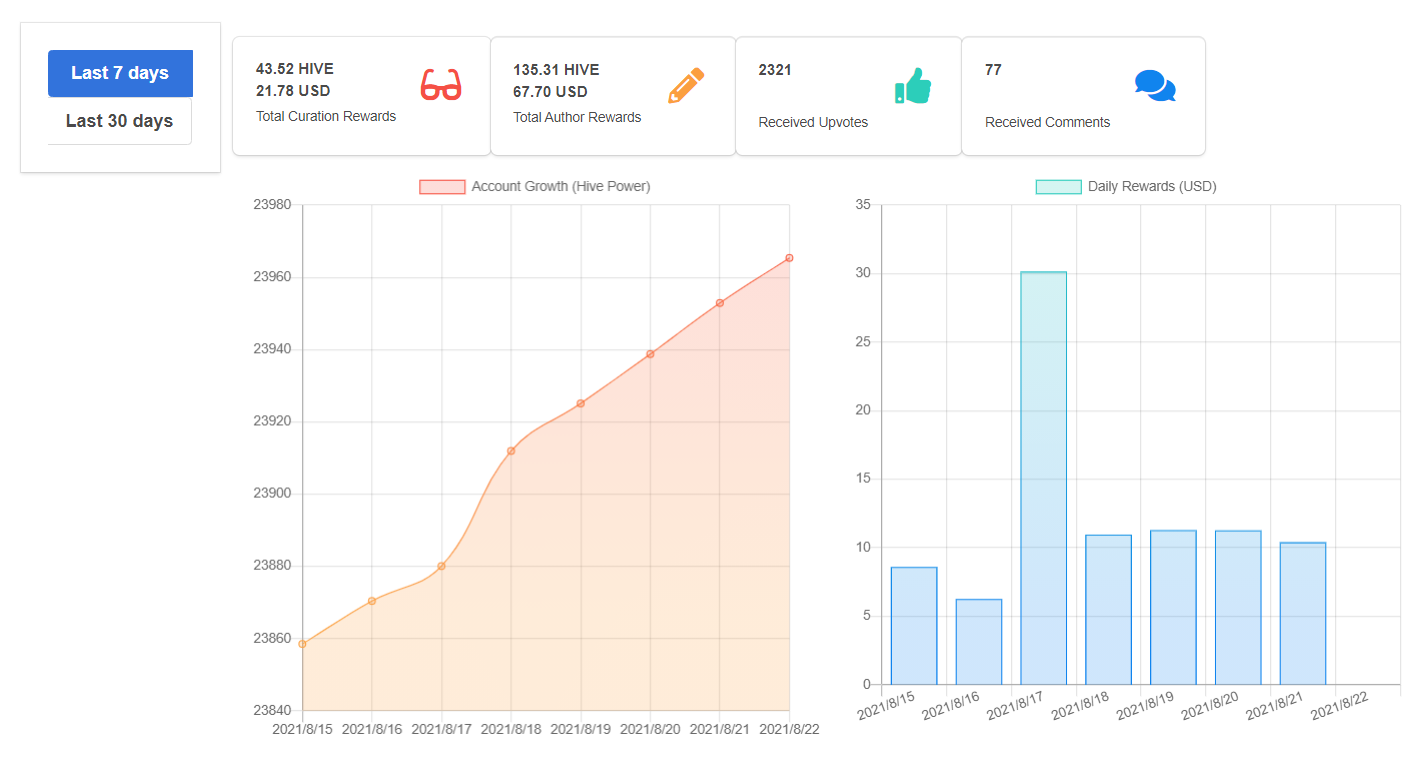
Task: Click the 2021/8/21 rewards bar
Action: click(x=1302, y=614)
